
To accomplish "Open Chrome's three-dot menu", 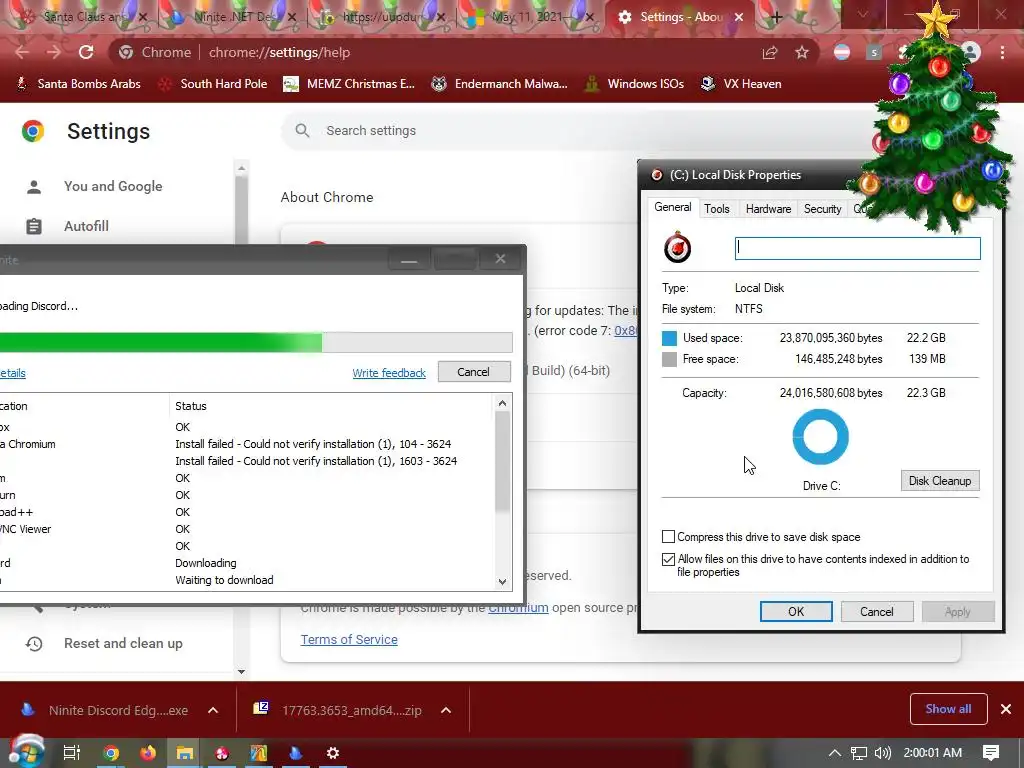I will coord(1002,52).
